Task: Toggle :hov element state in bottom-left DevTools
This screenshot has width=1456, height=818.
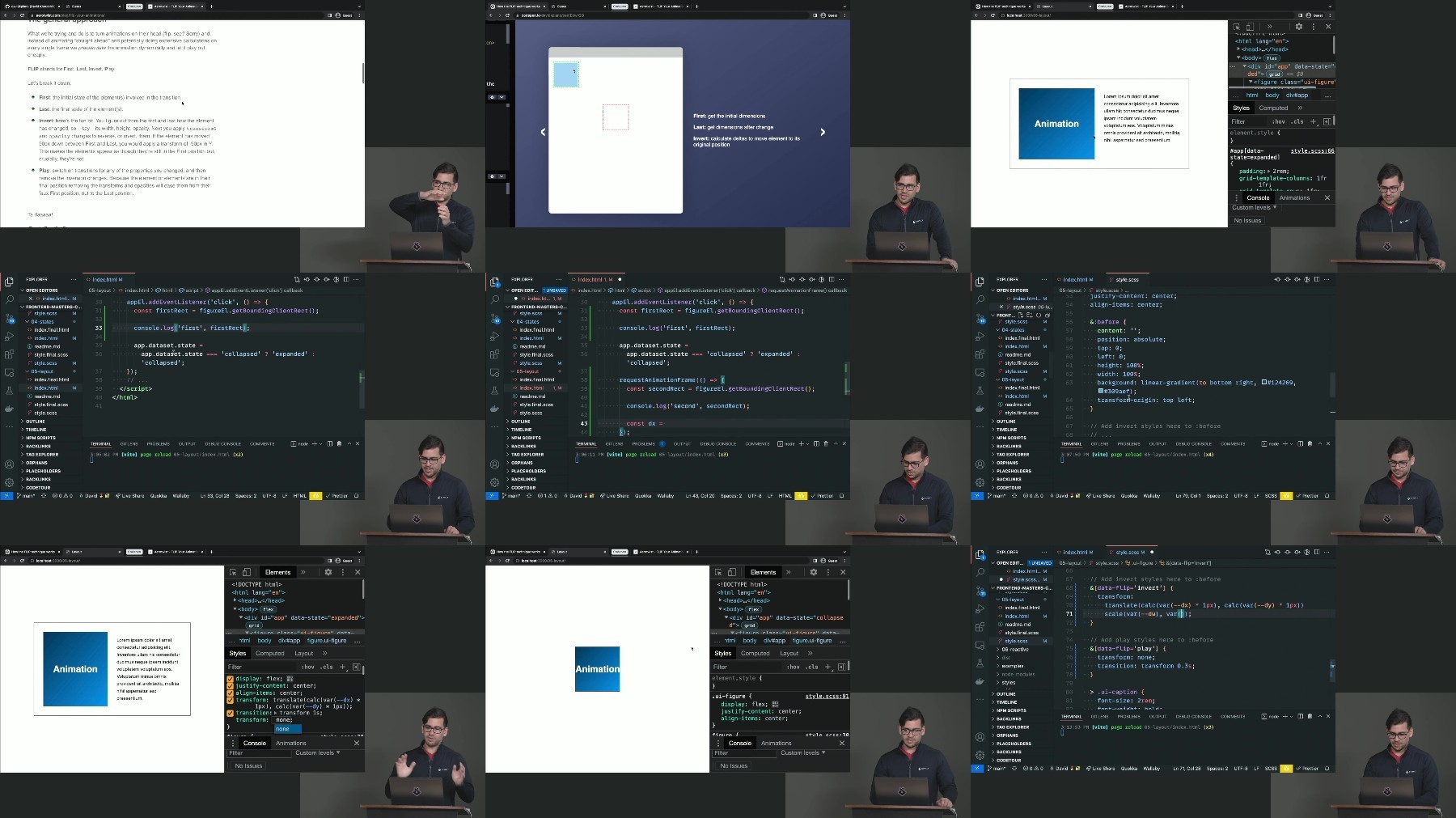Action: pos(308,667)
